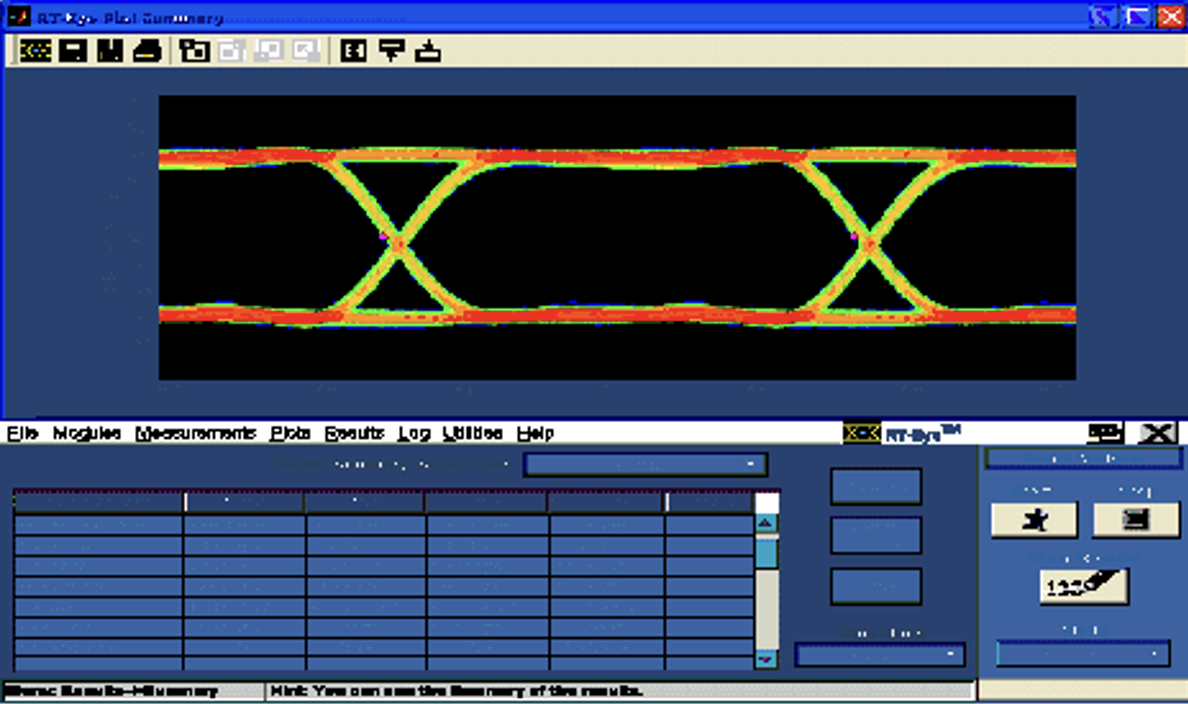Open the dropdown above the results table

646,465
